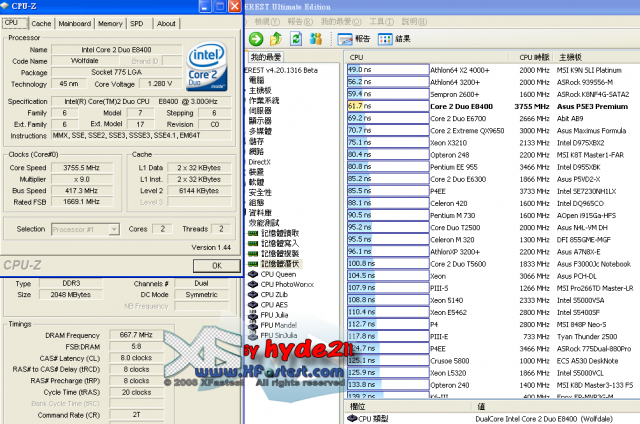Click the Name field Intel Core 2 Duo E8400
The height and width of the screenshot is (424, 640).
click(116, 50)
